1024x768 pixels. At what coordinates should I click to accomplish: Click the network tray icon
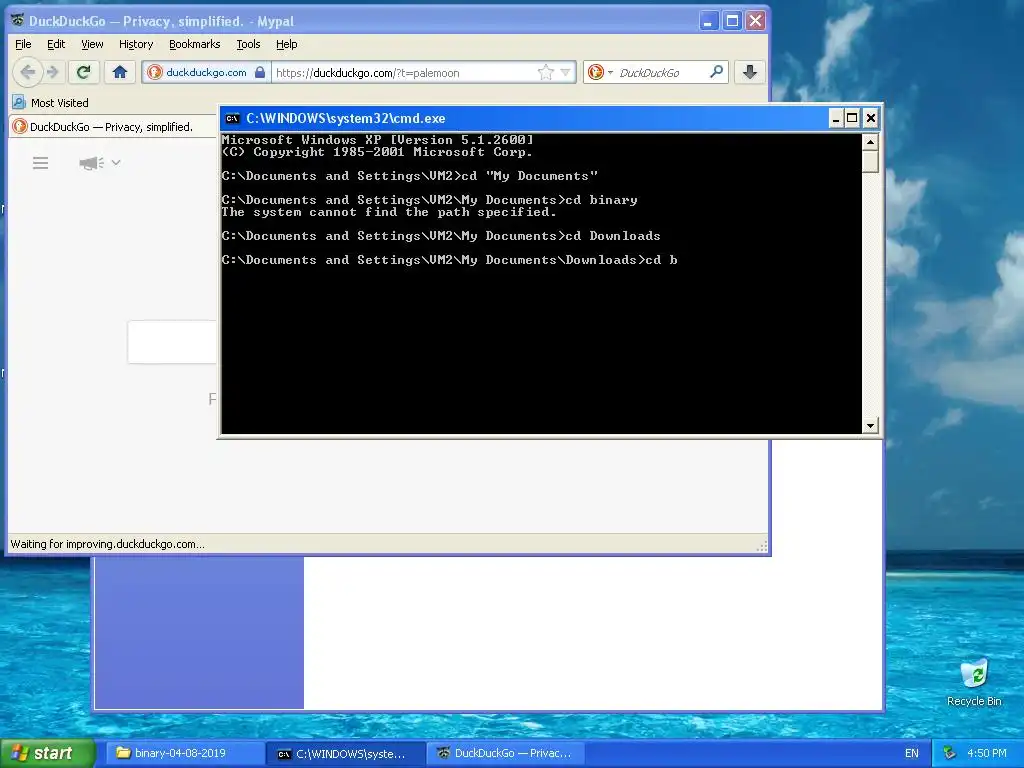pyautogui.click(x=950, y=754)
